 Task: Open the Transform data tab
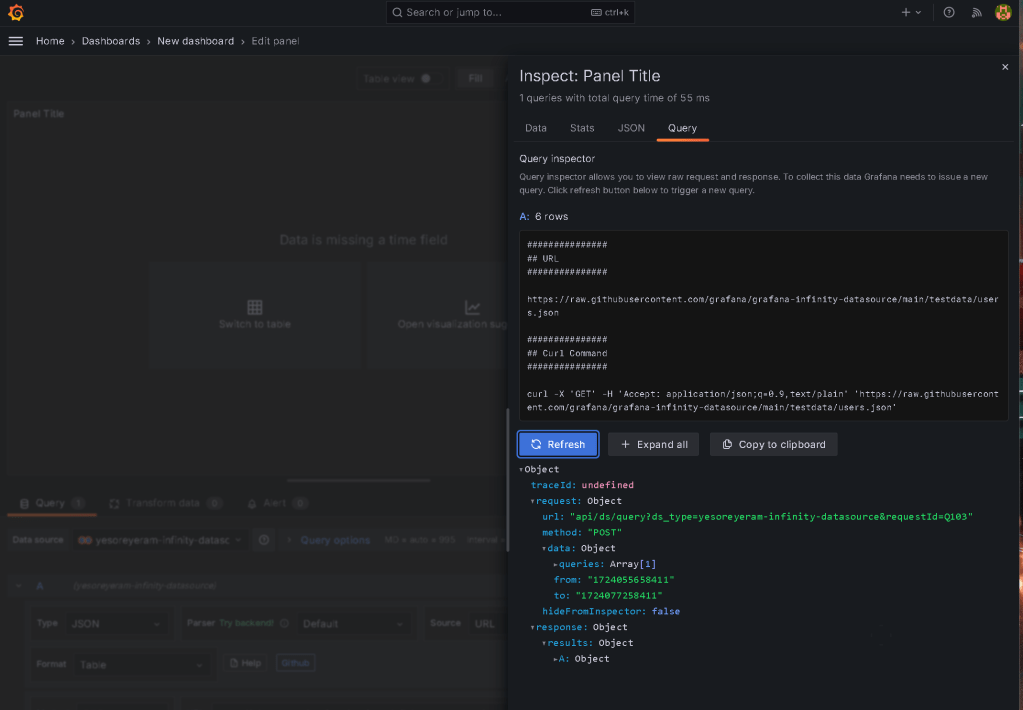pos(166,503)
